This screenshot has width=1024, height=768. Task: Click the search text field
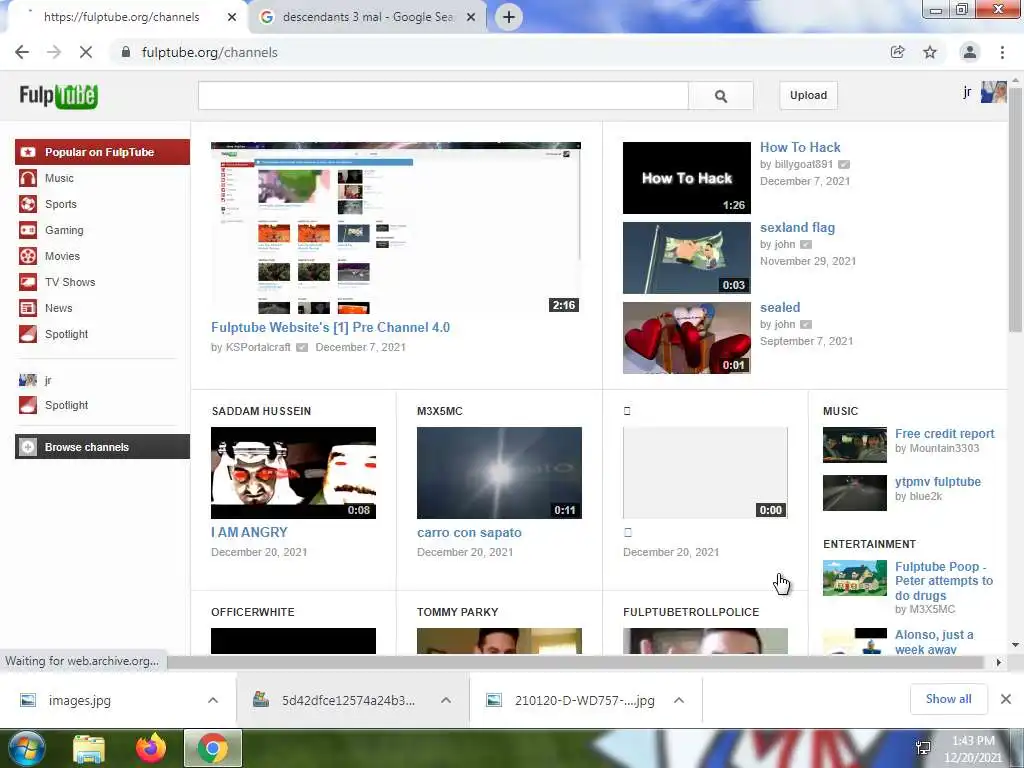pyautogui.click(x=443, y=96)
